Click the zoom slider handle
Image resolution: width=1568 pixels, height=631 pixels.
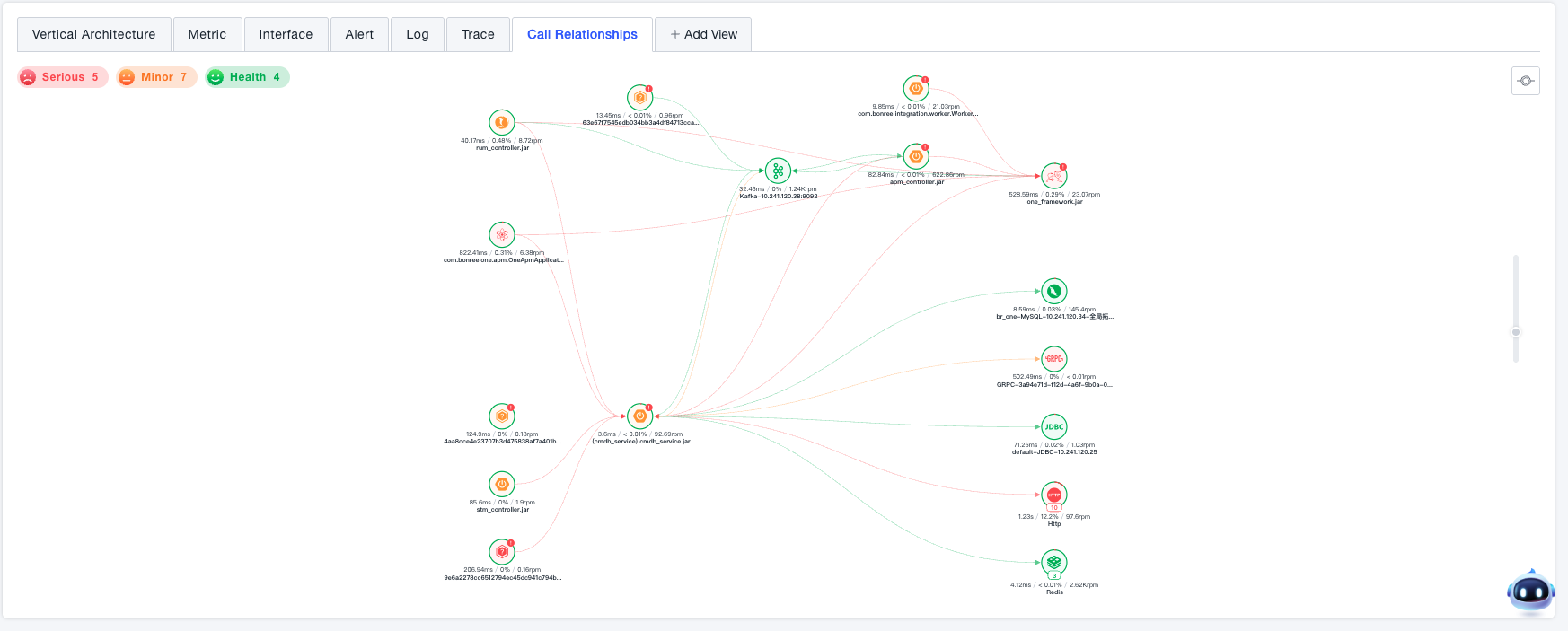1516,332
